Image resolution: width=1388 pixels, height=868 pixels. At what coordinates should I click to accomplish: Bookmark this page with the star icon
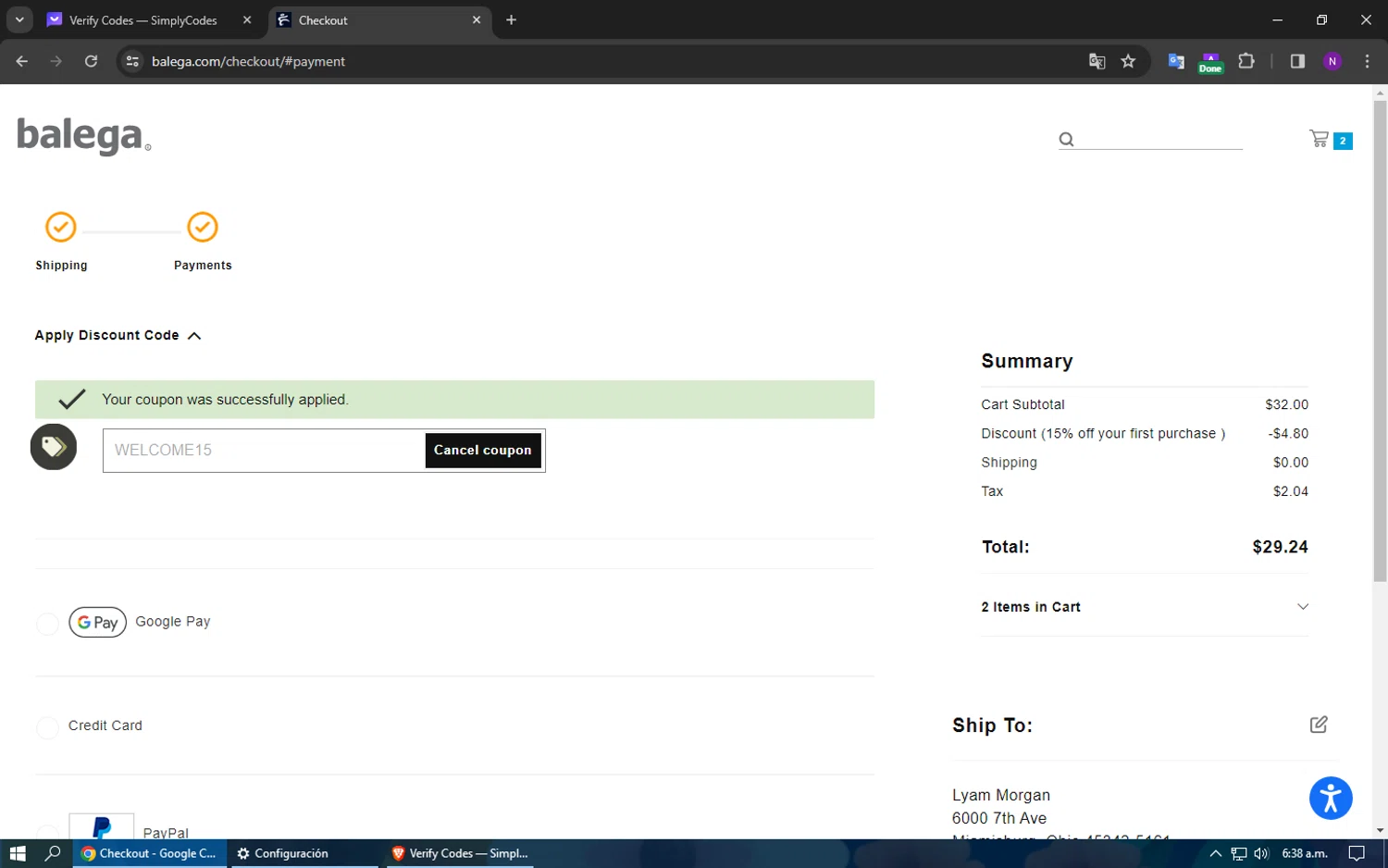tap(1128, 61)
